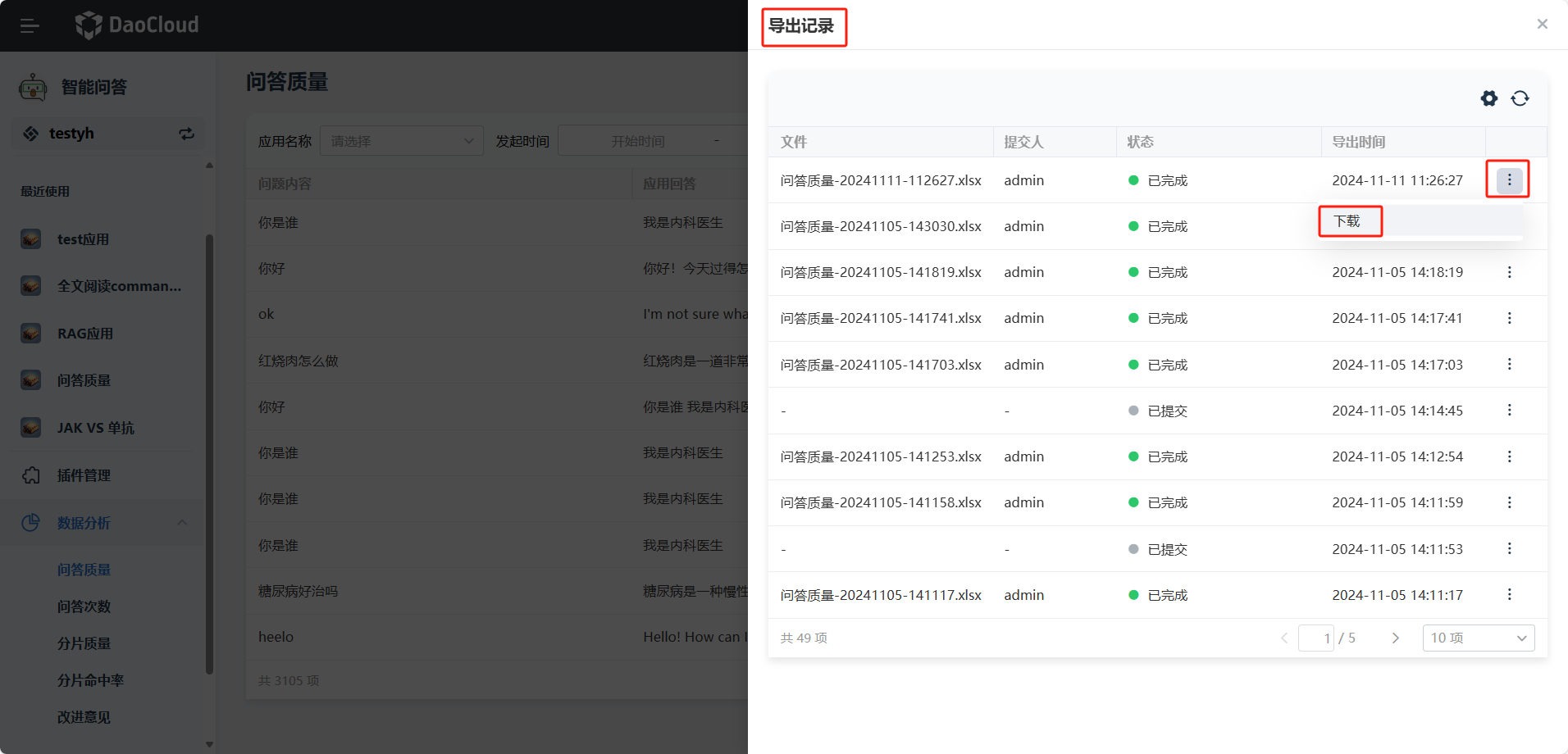Click the three-dot menu for 问答质量-20241105-141117.xlsx
The image size is (1568, 754).
[1509, 595]
